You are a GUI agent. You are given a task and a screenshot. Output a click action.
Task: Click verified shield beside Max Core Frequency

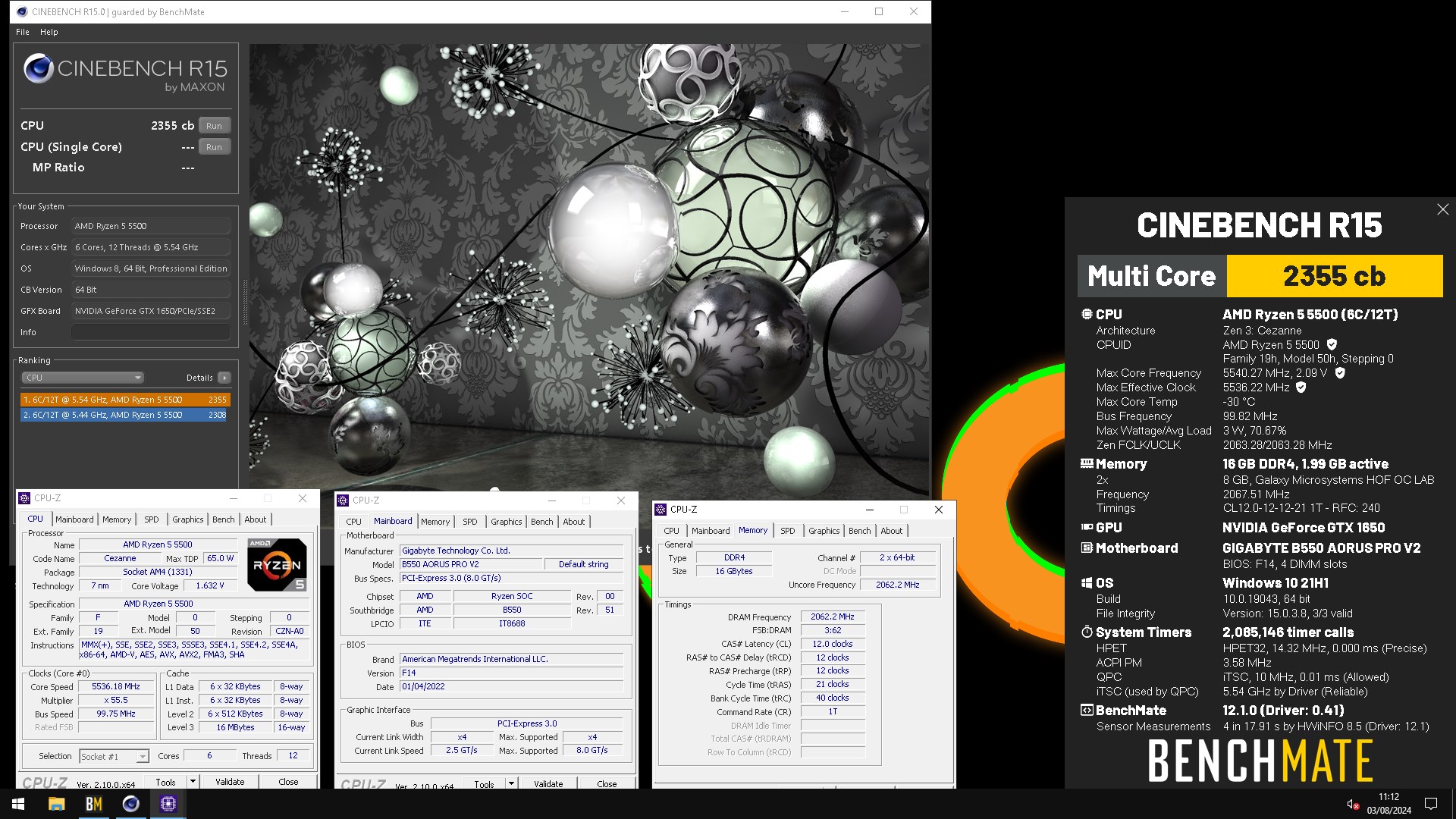tap(1340, 373)
